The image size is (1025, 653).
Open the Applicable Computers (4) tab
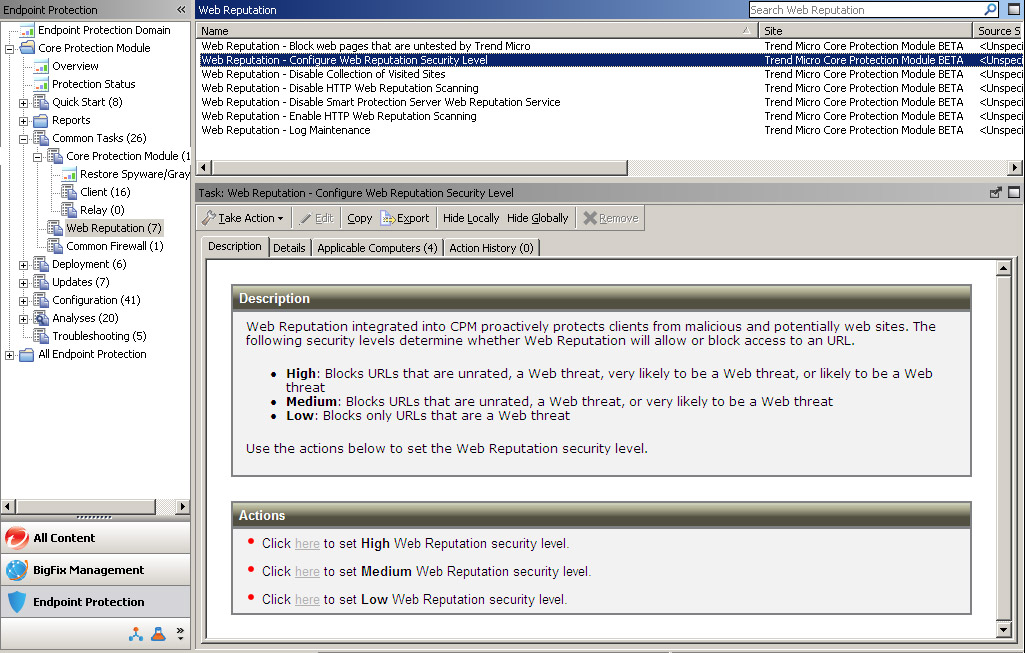coord(377,248)
